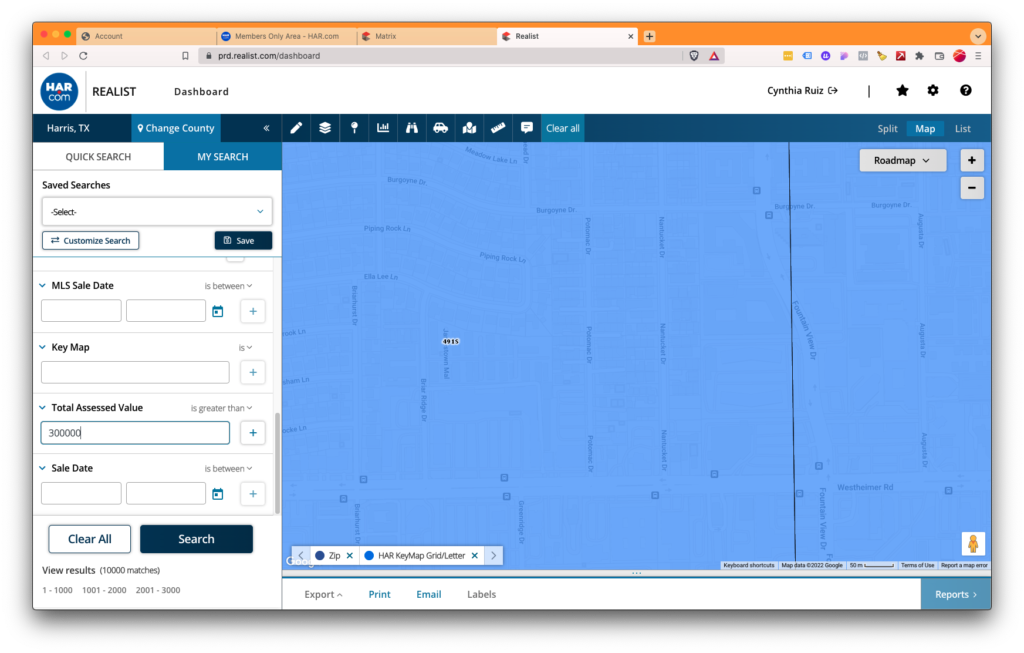Switch to Split view
The height and width of the screenshot is (653, 1024).
pos(887,129)
